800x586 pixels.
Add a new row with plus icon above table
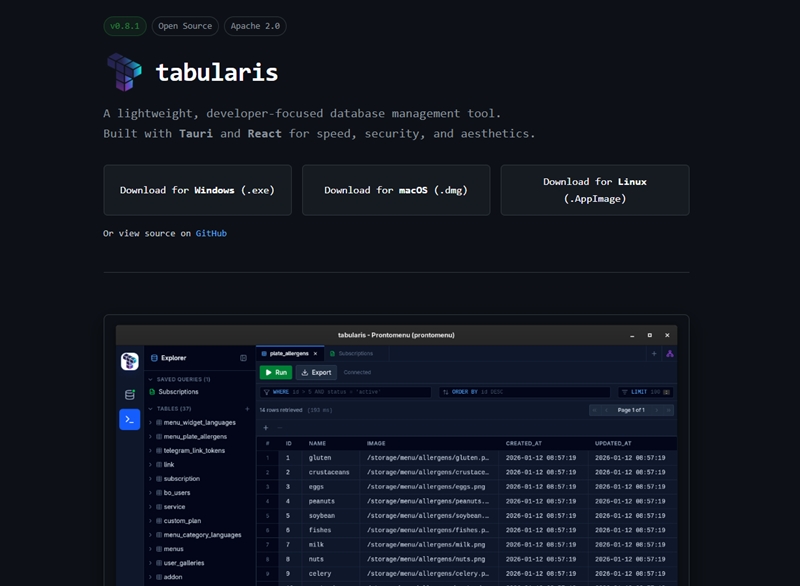pos(266,428)
